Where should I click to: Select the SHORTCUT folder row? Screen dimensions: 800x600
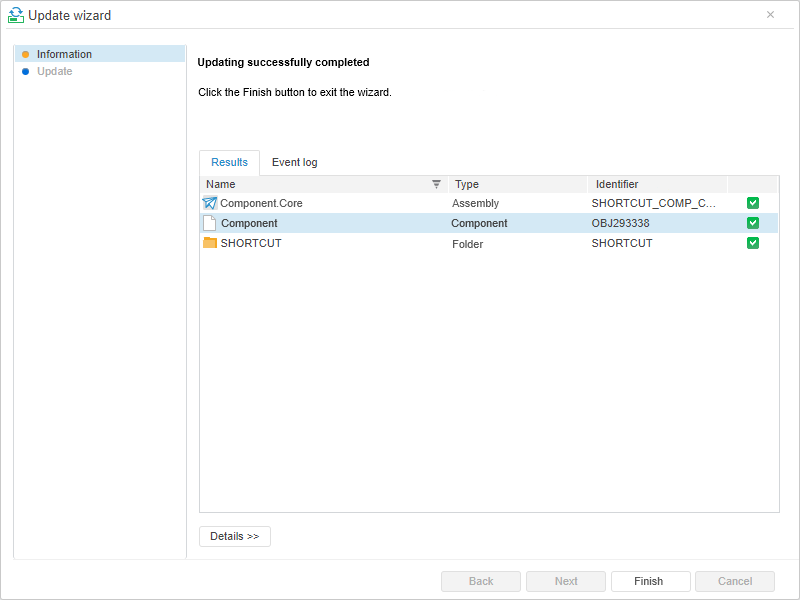pyautogui.click(x=400, y=243)
